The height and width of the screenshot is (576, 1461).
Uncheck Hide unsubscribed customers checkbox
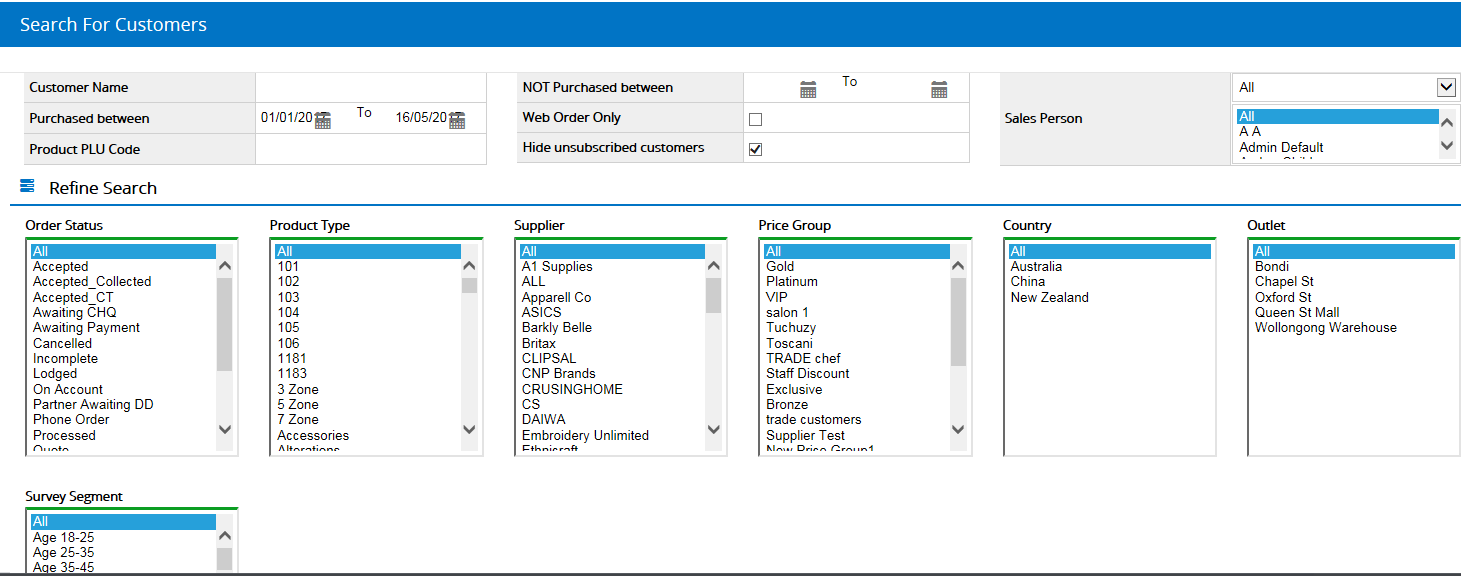coord(756,149)
